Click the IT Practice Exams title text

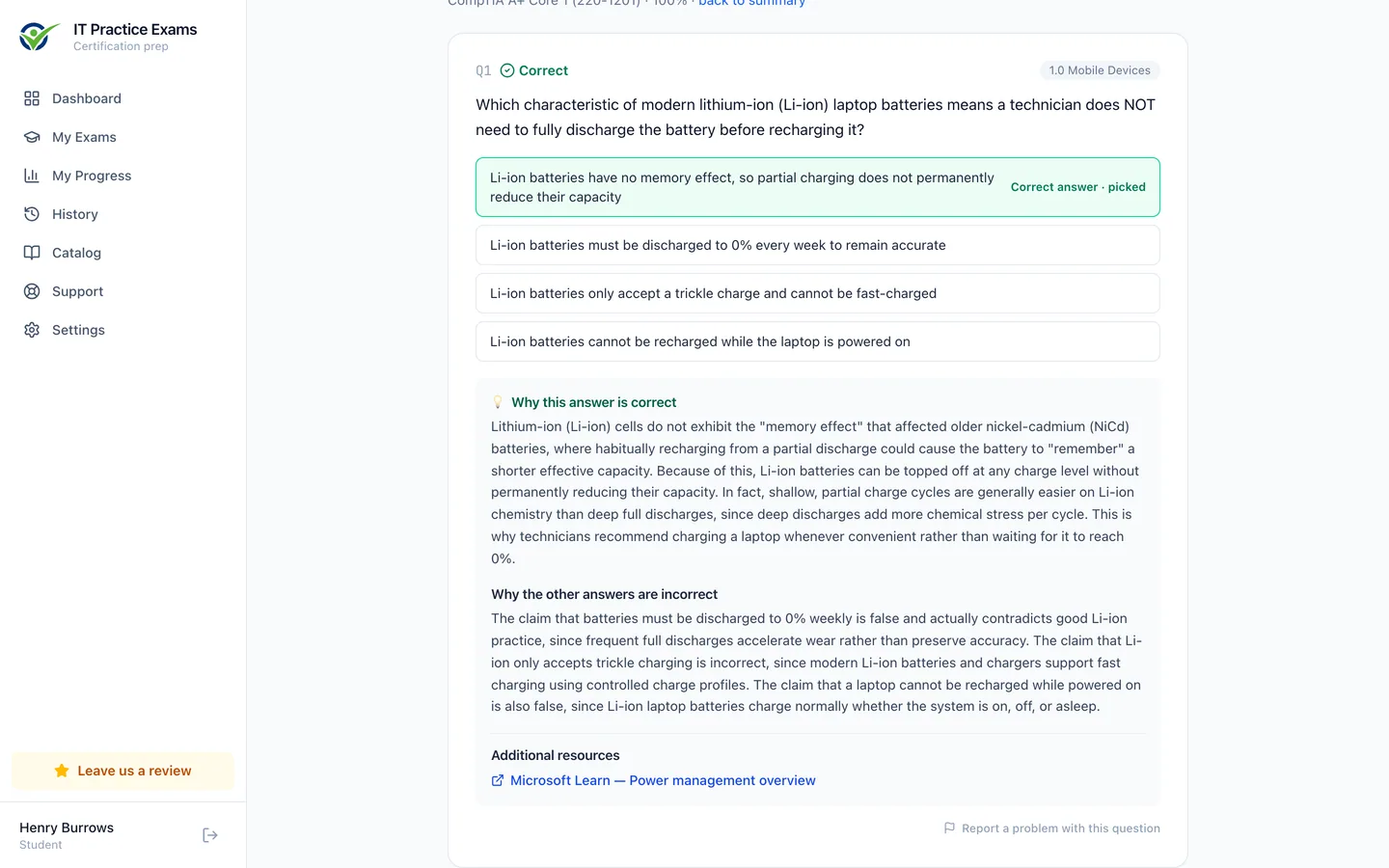point(135,29)
